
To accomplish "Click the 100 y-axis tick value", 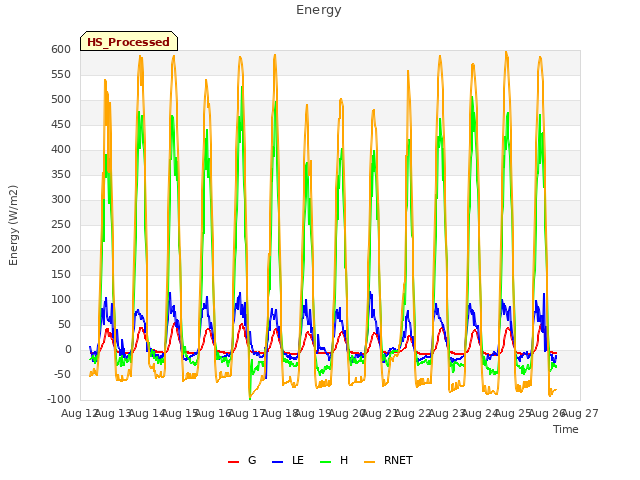I will pyautogui.click(x=61, y=300).
